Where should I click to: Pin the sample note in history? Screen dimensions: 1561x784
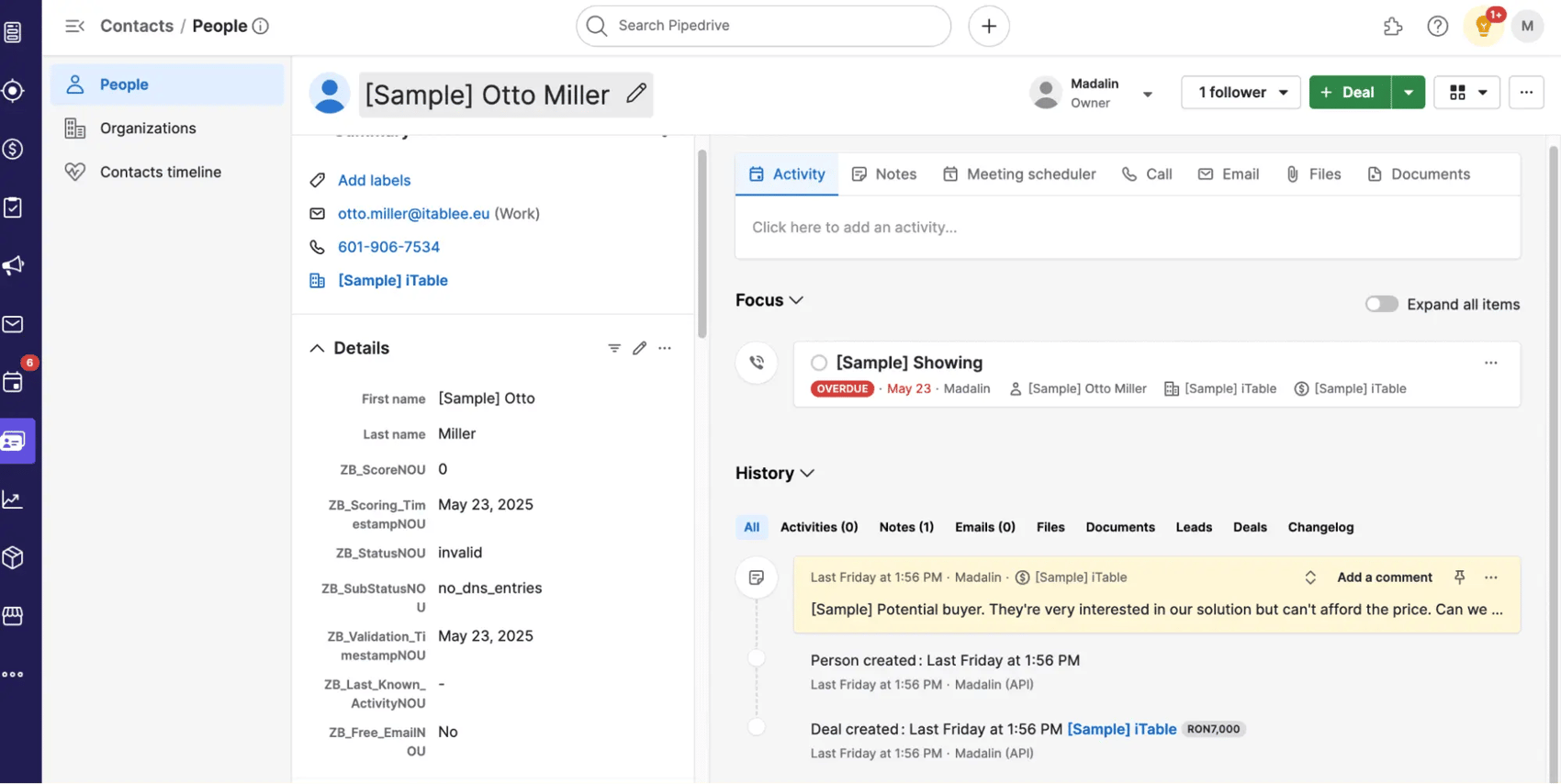tap(1459, 577)
